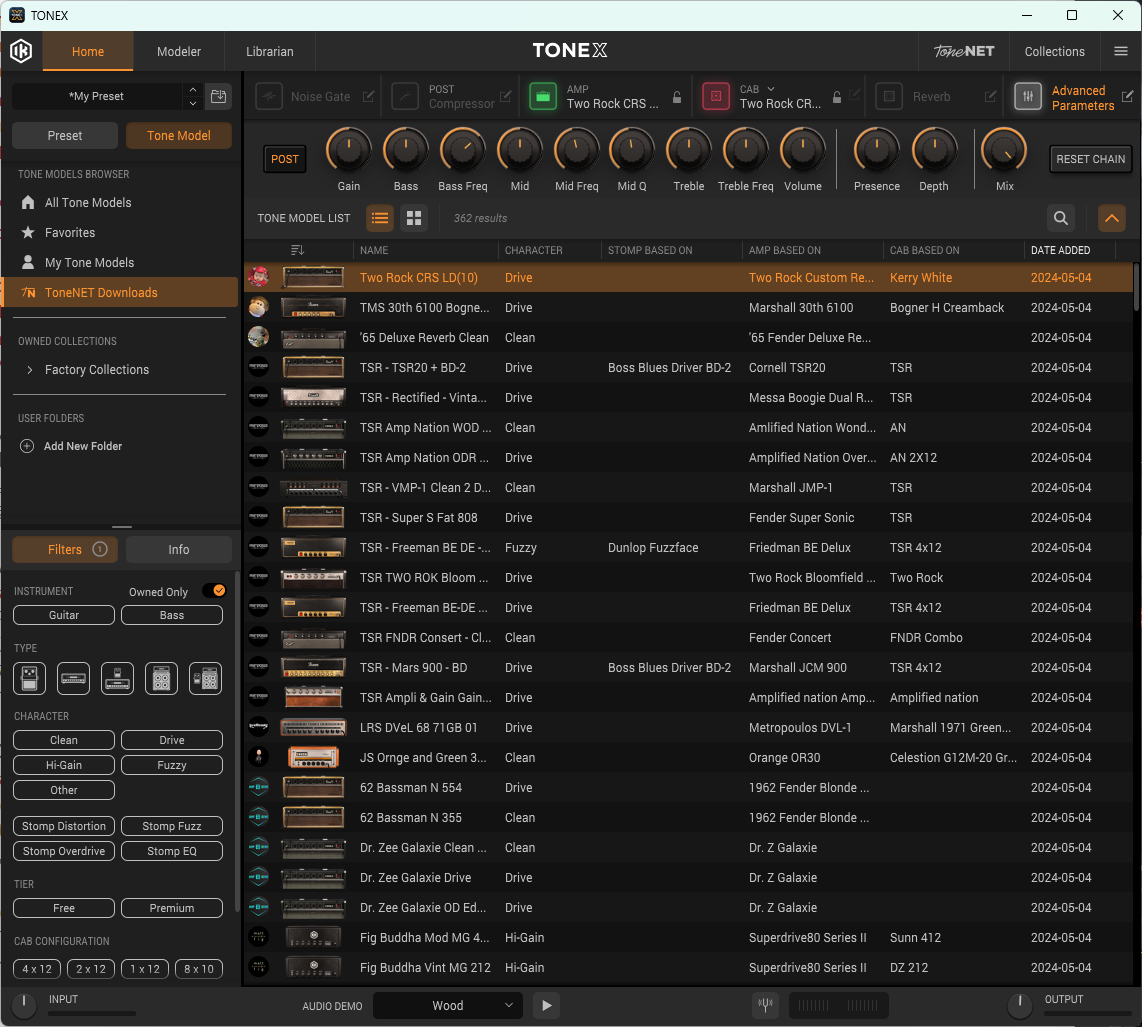This screenshot has width=1142, height=1027.
Task: Click the OUTPUT level knob
Action: [x=1020, y=1005]
